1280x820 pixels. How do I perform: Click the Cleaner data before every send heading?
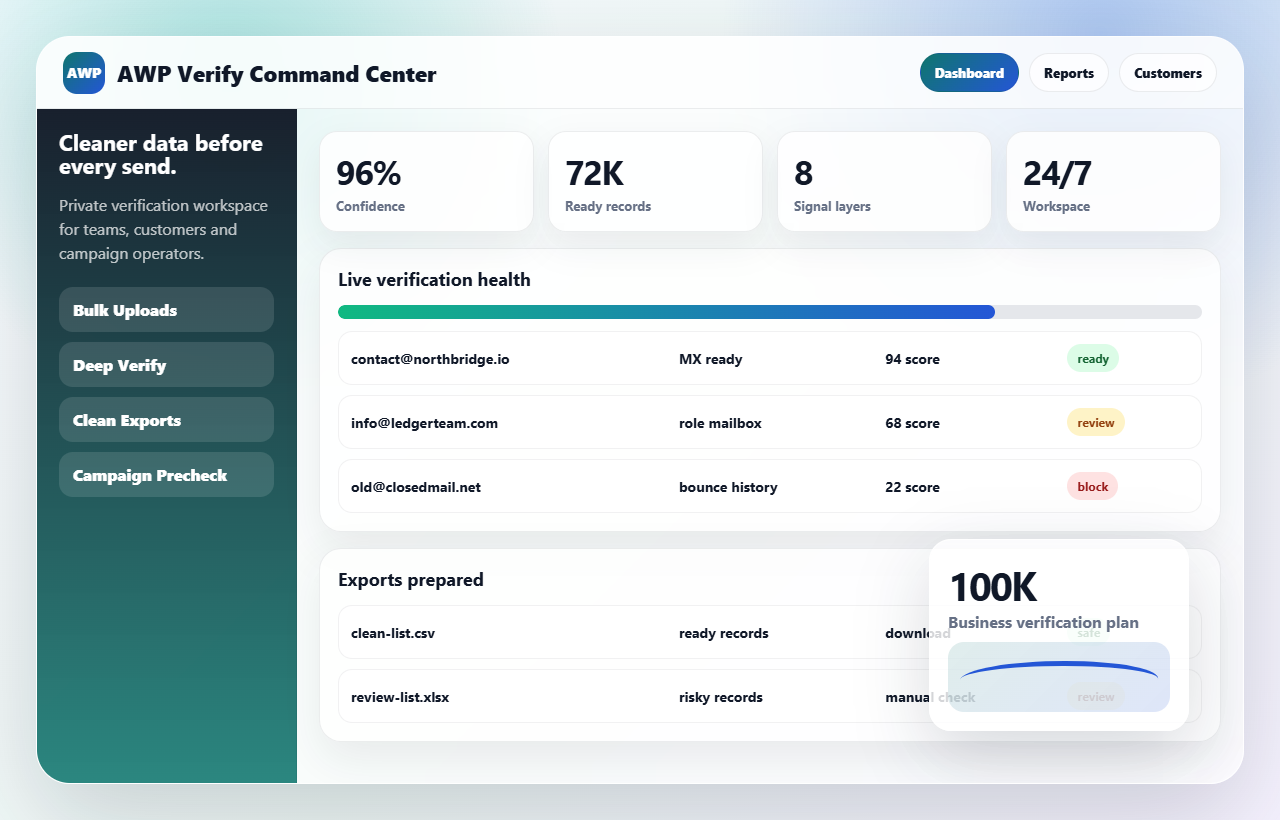click(161, 155)
